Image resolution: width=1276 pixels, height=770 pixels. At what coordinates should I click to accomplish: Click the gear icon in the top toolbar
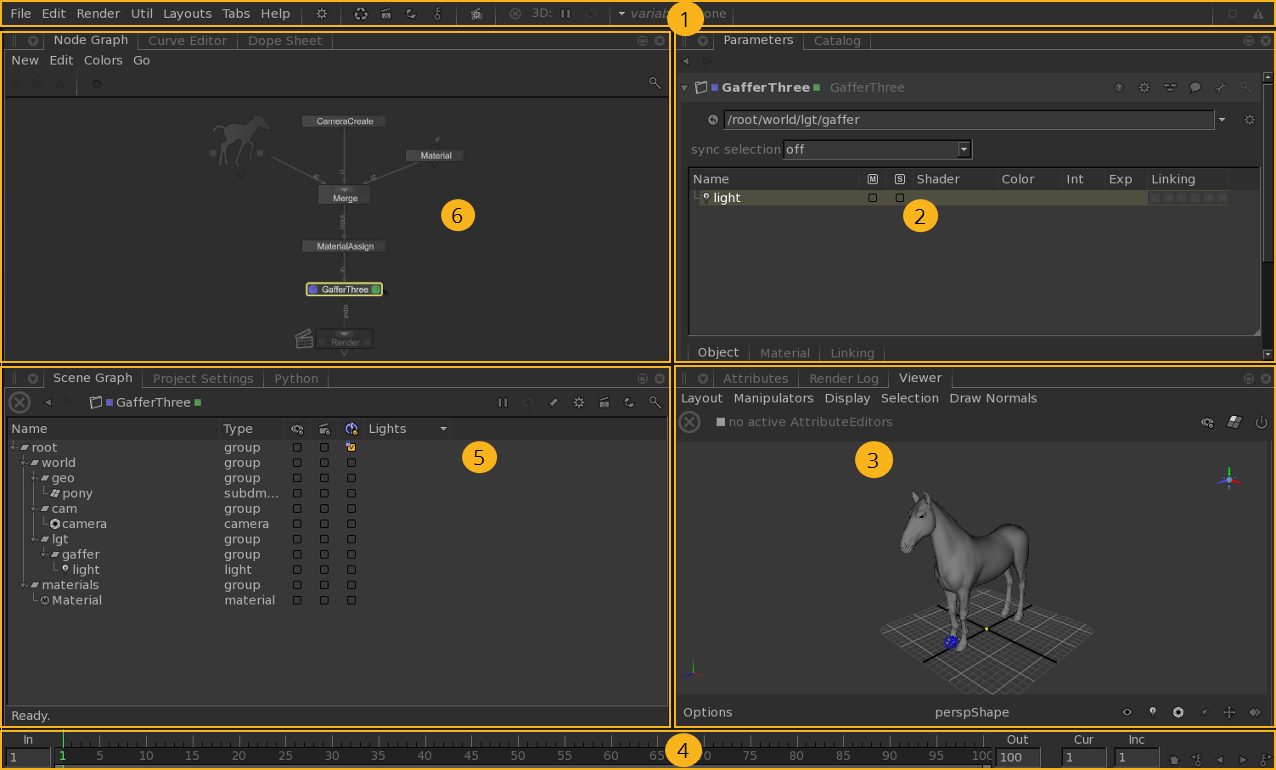pos(321,14)
